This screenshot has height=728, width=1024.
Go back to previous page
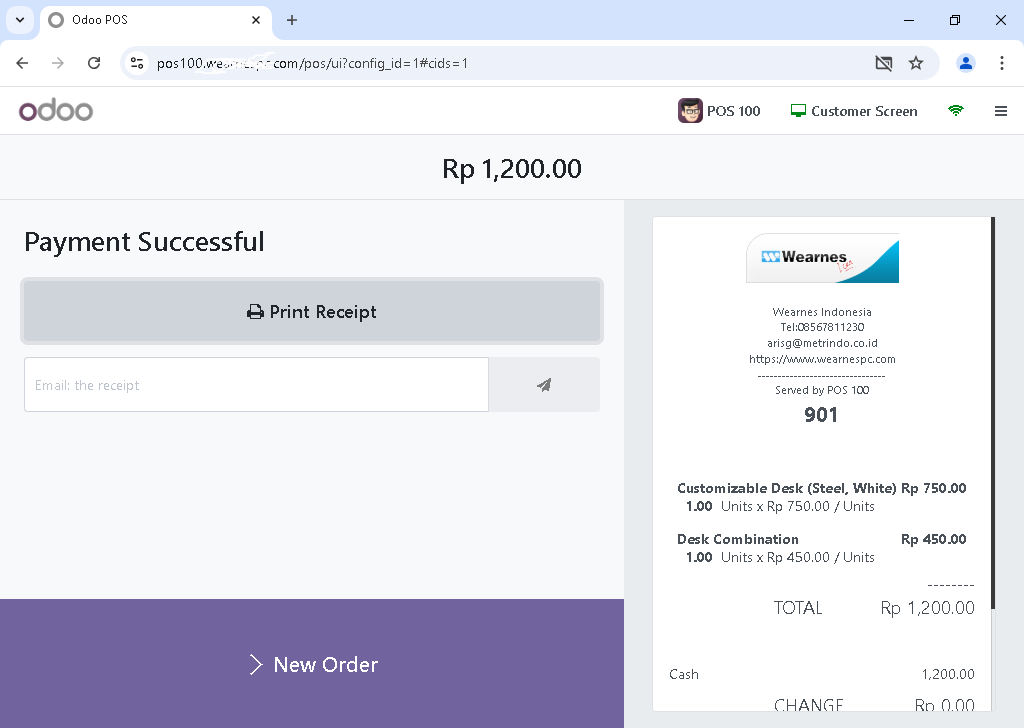22,63
